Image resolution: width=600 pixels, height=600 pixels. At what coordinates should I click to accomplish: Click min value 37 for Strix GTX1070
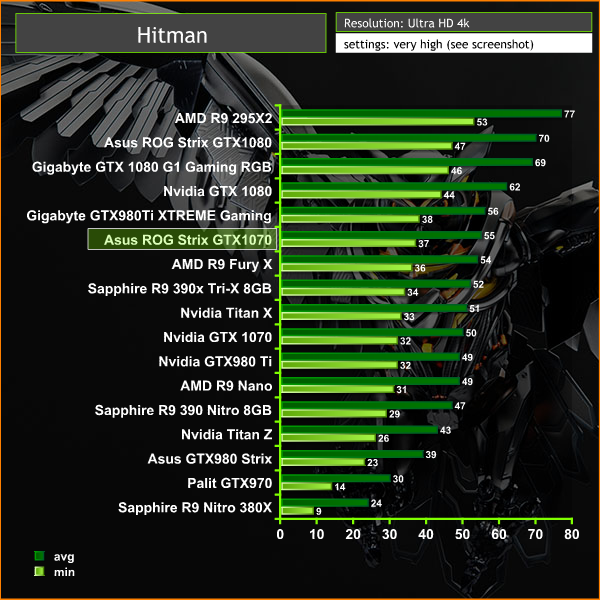pyautogui.click(x=424, y=244)
